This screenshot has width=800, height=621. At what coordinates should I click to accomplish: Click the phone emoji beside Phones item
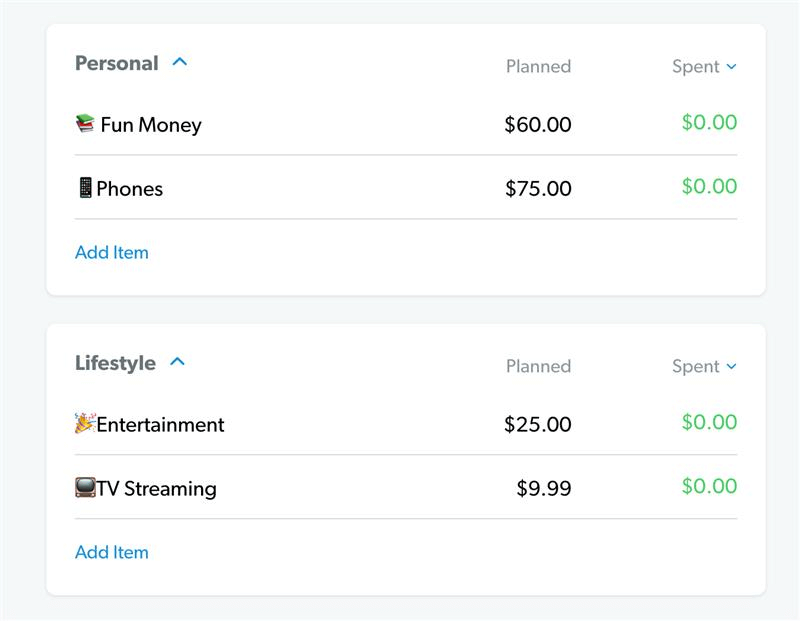coord(85,188)
